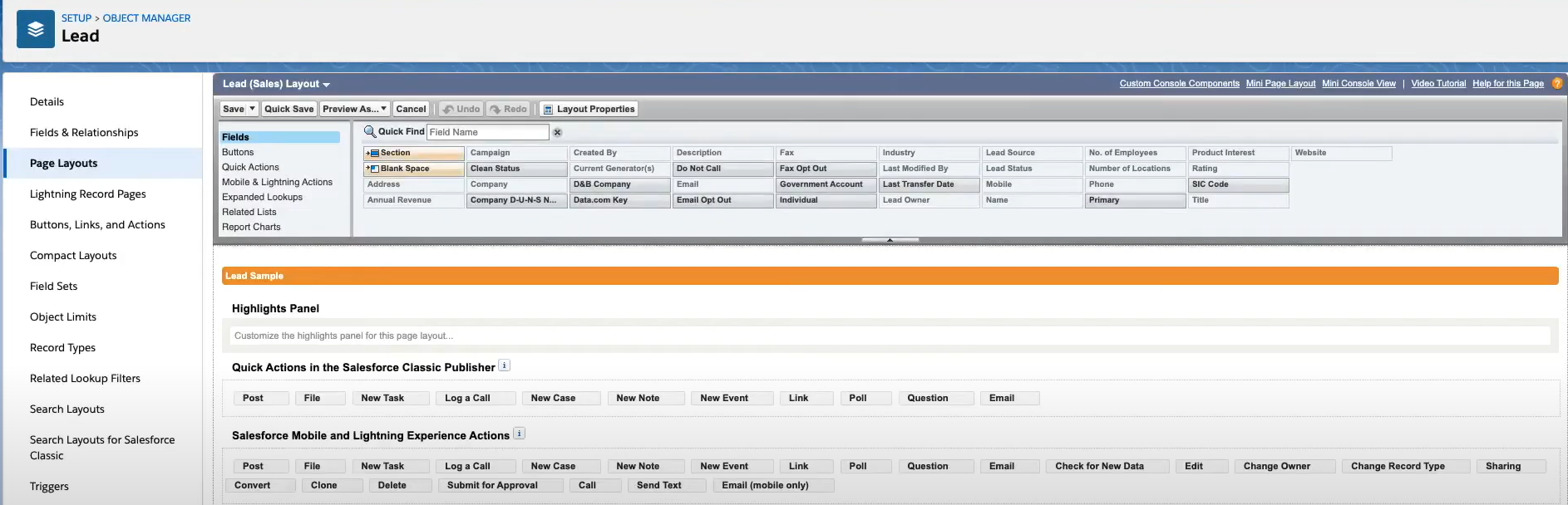1568x505 pixels.
Task: Open the Video Tutorial link
Action: coord(1438,83)
